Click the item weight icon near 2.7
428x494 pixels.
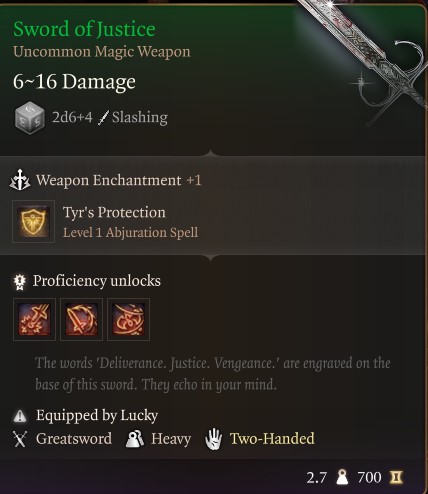(342, 477)
